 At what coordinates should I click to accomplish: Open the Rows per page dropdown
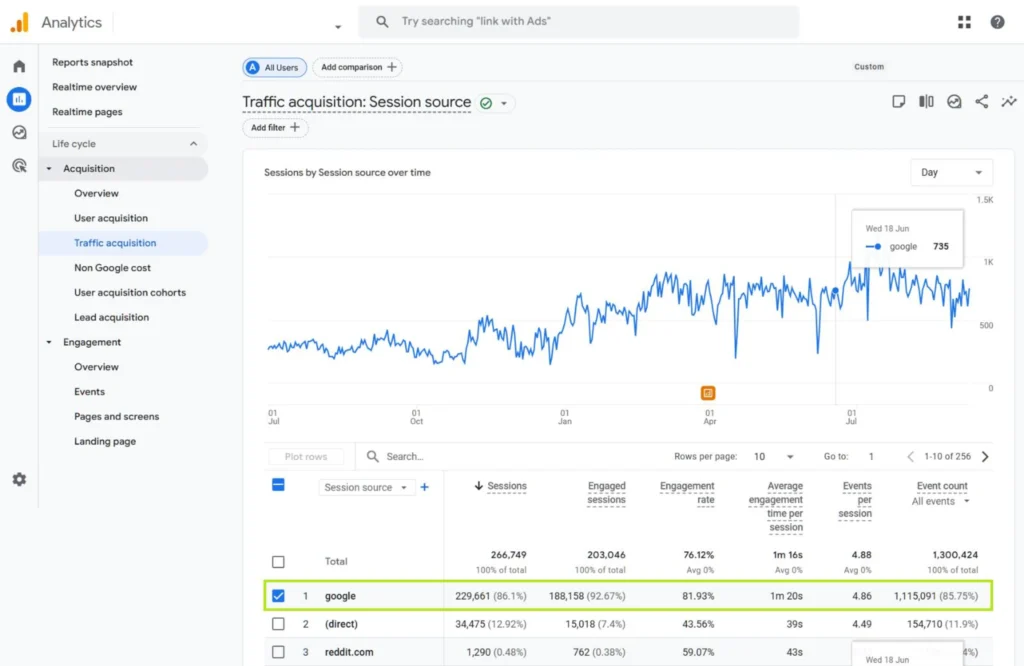click(774, 456)
